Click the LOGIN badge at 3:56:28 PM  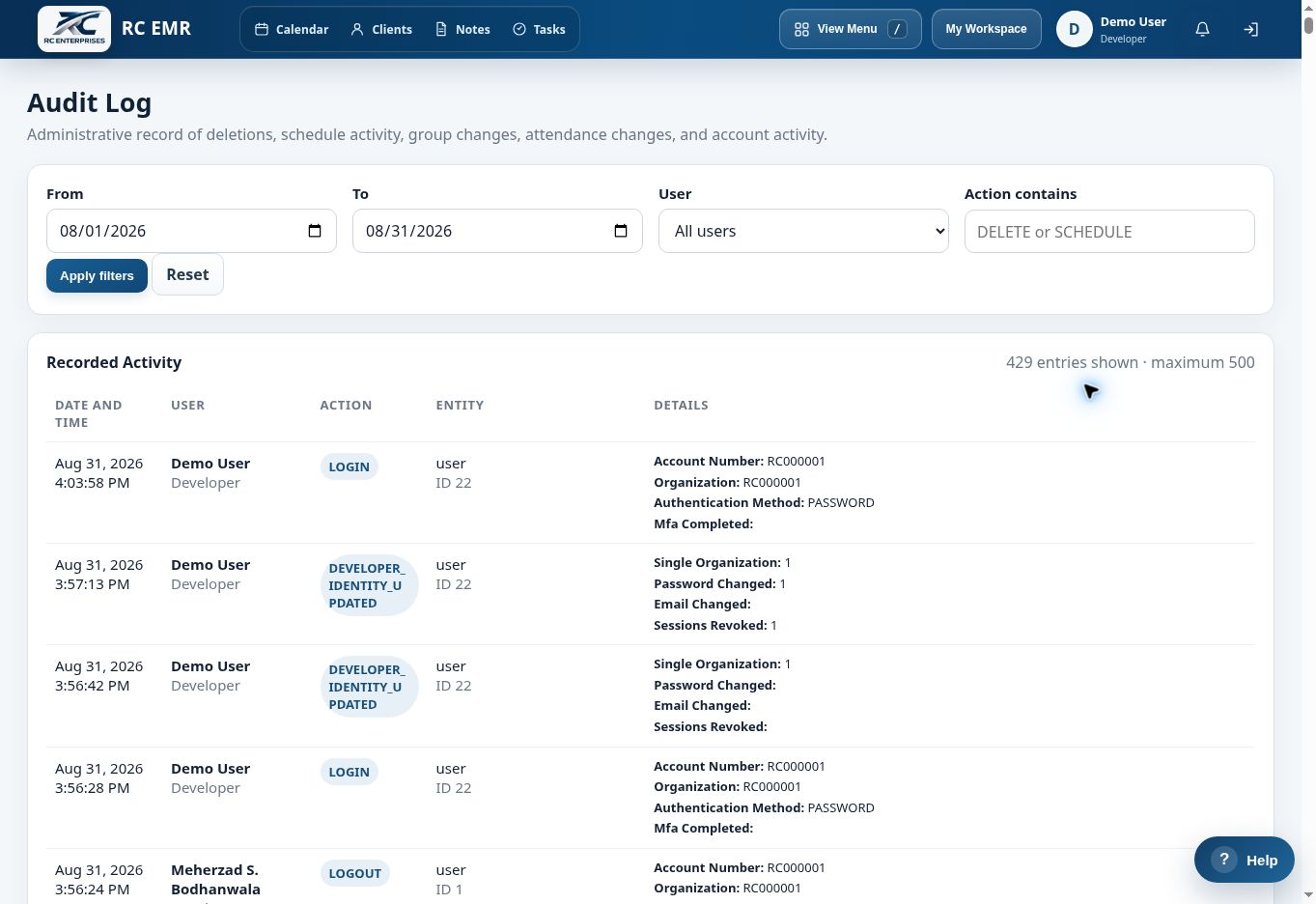coord(349,772)
